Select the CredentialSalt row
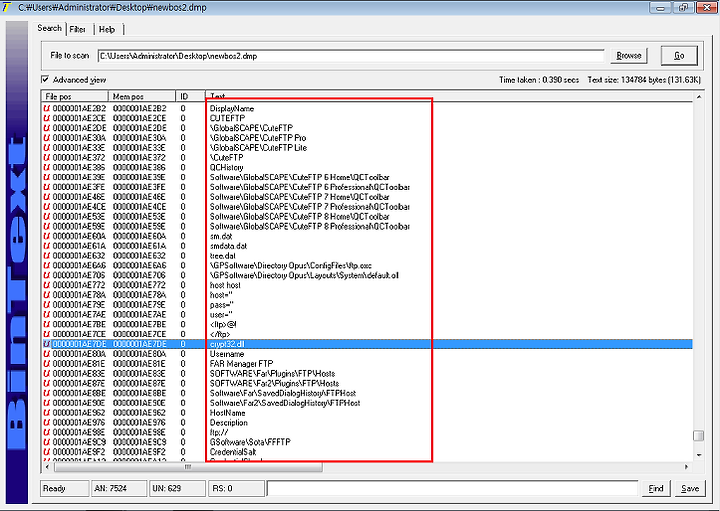 (367, 452)
